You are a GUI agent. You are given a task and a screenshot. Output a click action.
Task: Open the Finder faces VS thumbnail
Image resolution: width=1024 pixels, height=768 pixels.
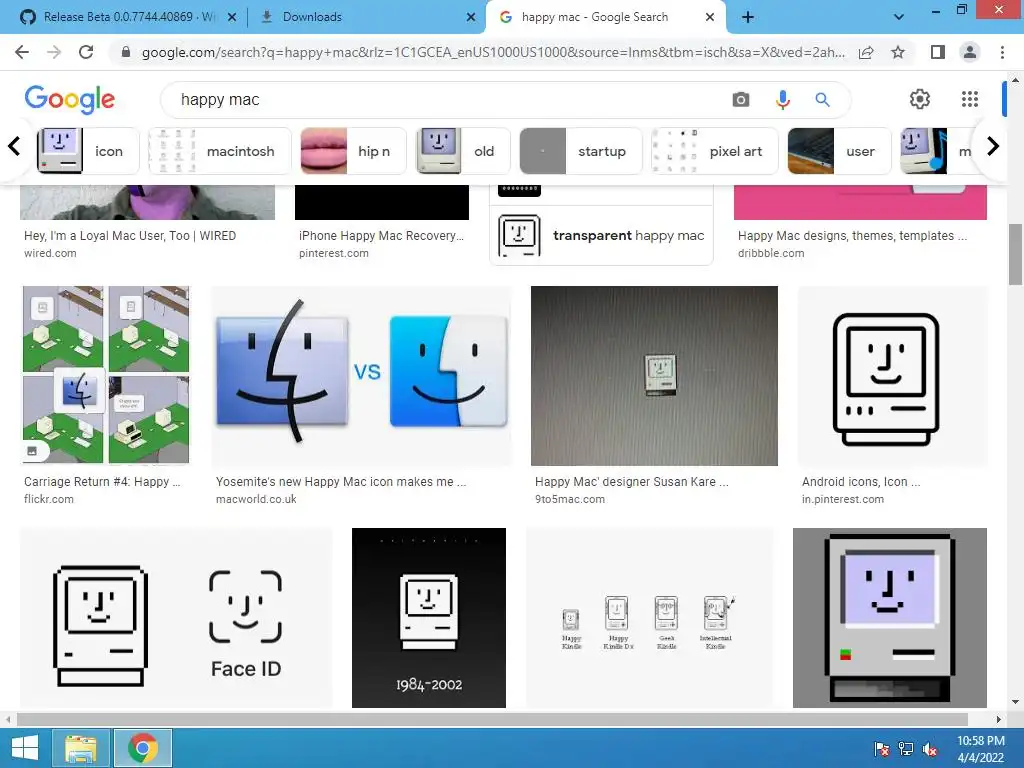click(362, 375)
